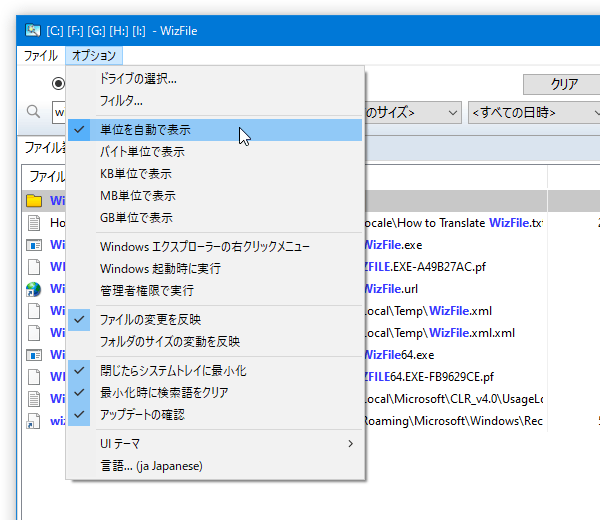Image resolution: width=600 pixels, height=520 pixels.
Task: Enable 管理者権限で実行 option
Action: (215, 291)
